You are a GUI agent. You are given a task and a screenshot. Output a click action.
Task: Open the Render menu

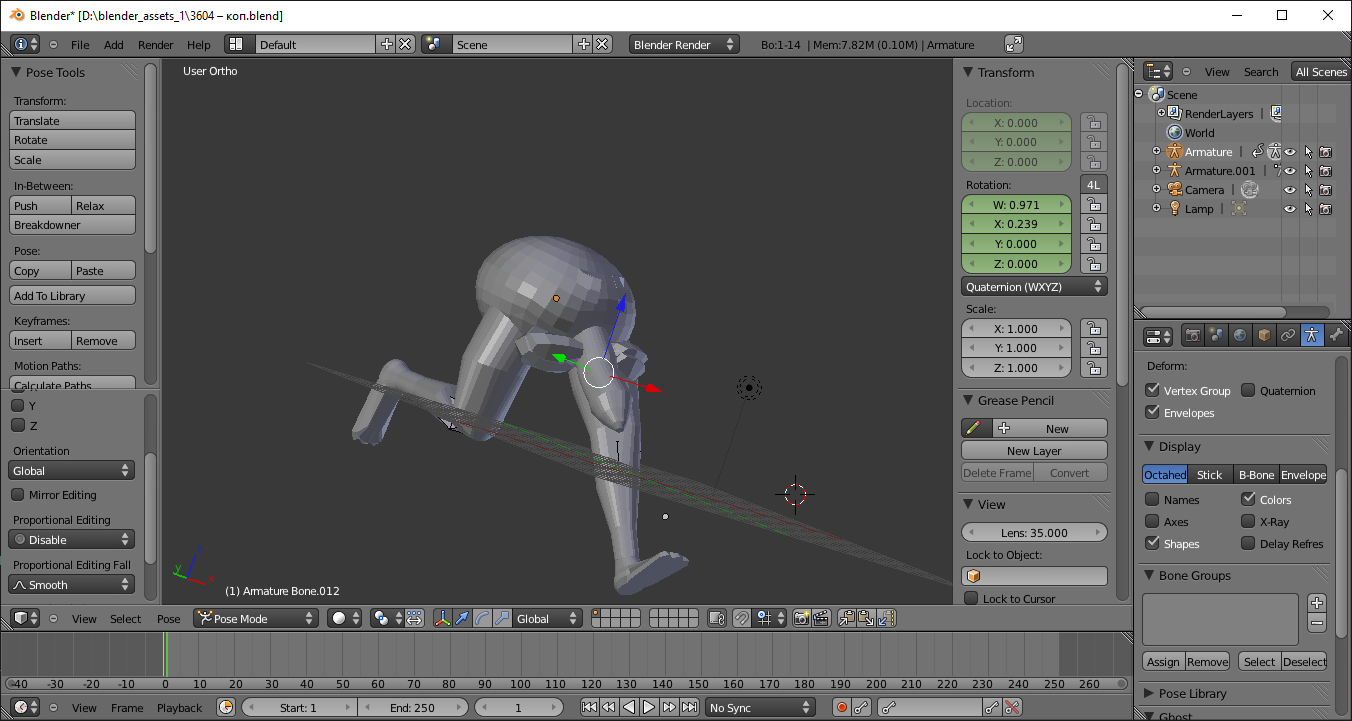point(155,45)
